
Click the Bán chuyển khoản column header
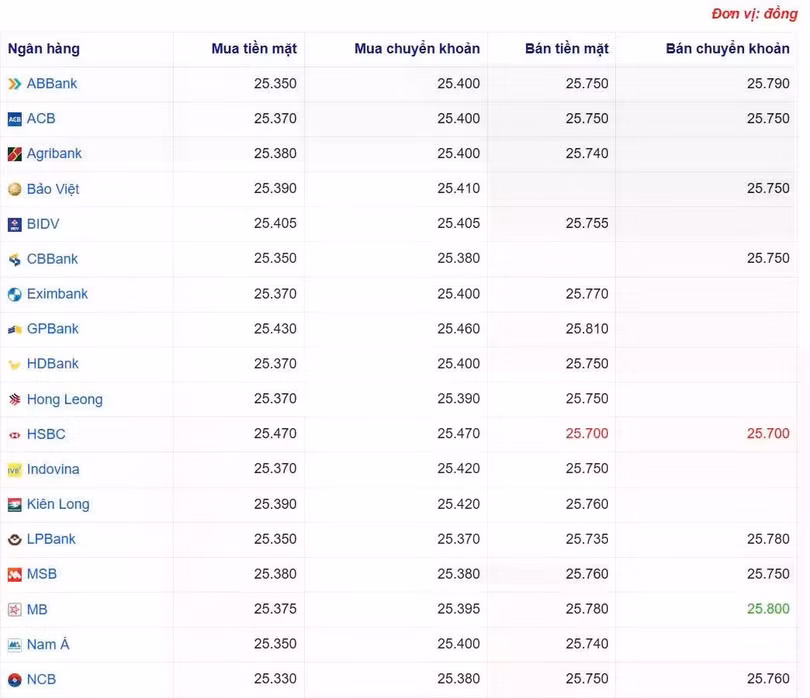click(727, 49)
